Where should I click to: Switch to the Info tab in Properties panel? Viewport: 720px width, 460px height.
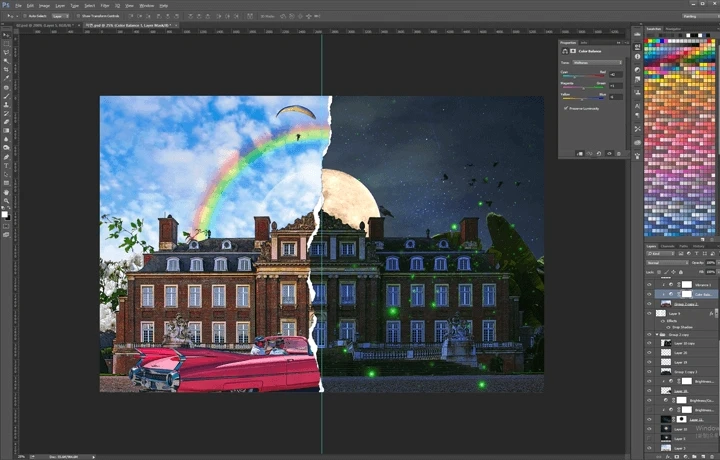pos(584,43)
